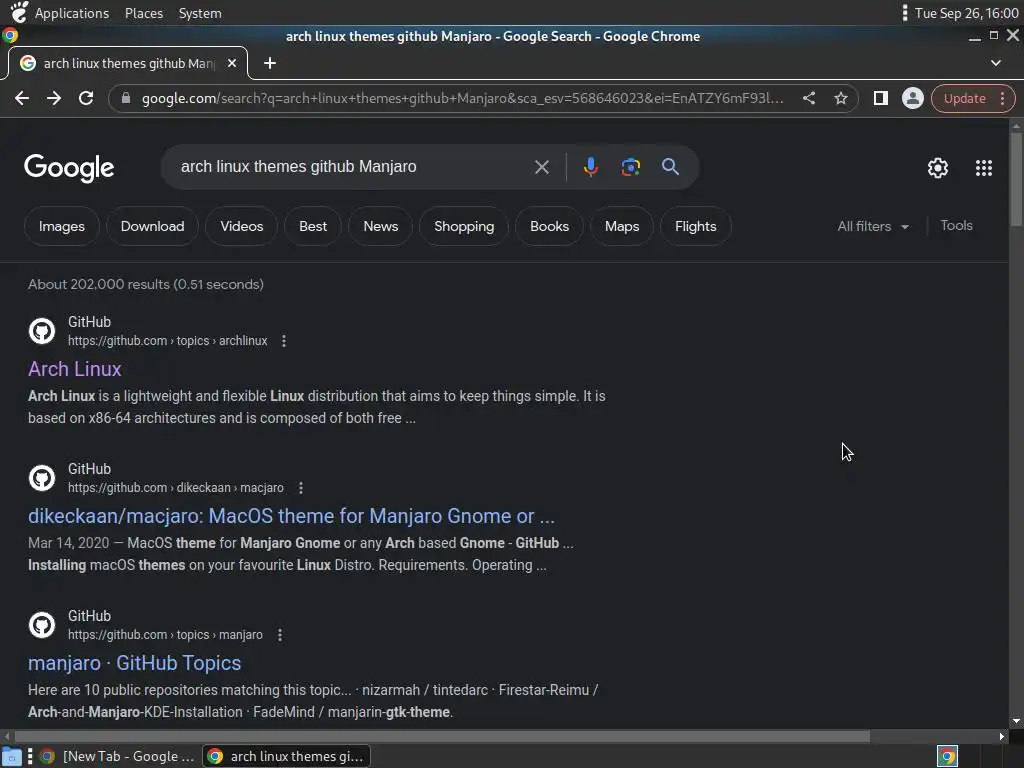Click Chrome icon in bottom-right tray
The height and width of the screenshot is (768, 1024).
pos(947,756)
